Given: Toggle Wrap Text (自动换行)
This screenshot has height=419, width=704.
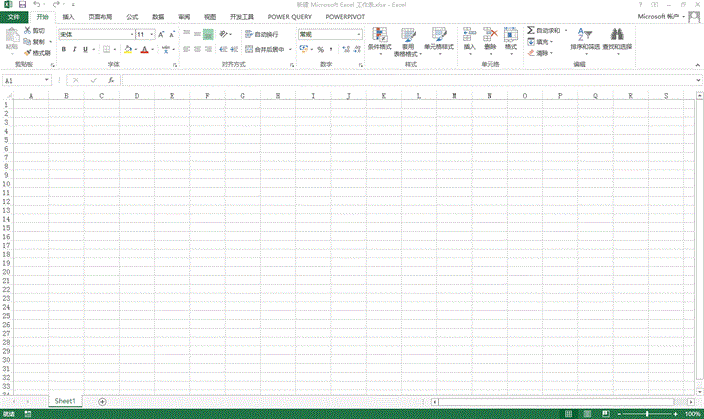Looking at the screenshot, I should click(x=262, y=34).
